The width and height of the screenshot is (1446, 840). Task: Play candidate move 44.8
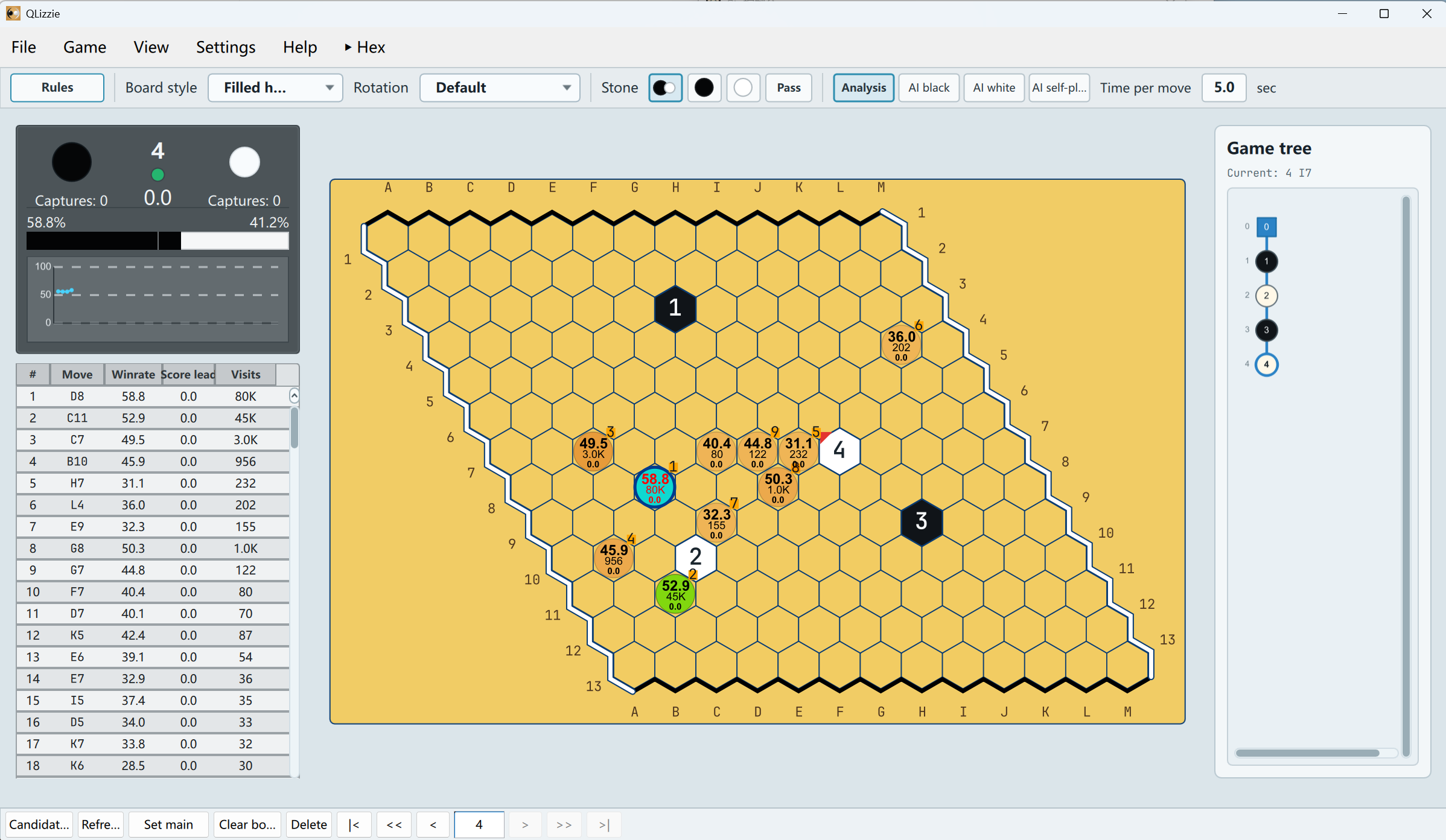tap(757, 451)
